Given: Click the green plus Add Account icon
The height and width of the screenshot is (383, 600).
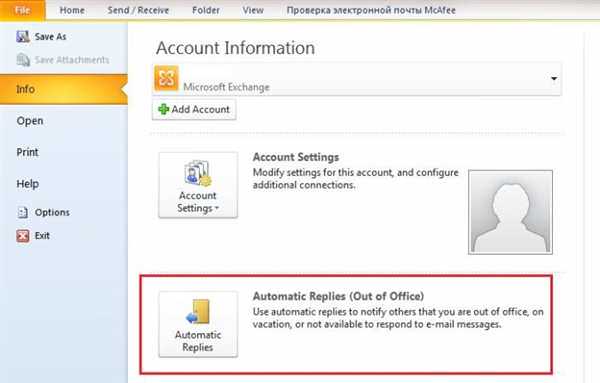Looking at the screenshot, I should tap(164, 109).
